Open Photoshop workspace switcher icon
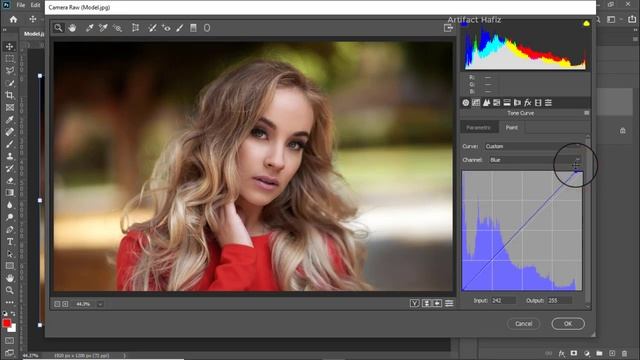The width and height of the screenshot is (640, 360). [611, 19]
